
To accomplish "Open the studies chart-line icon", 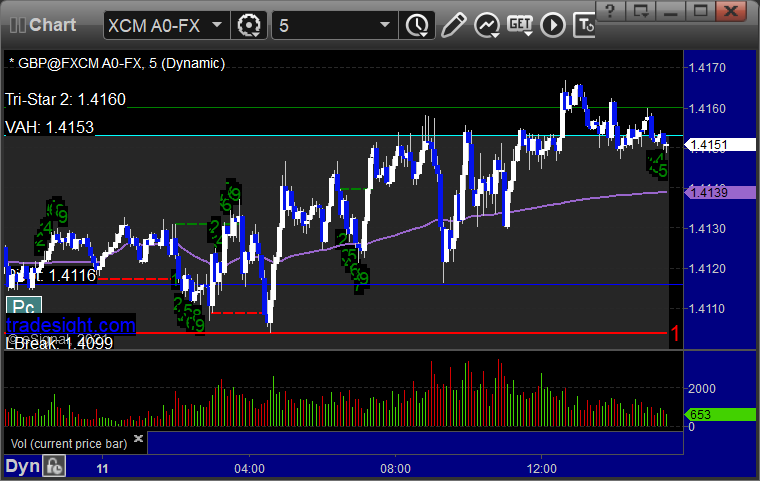I will [487, 25].
